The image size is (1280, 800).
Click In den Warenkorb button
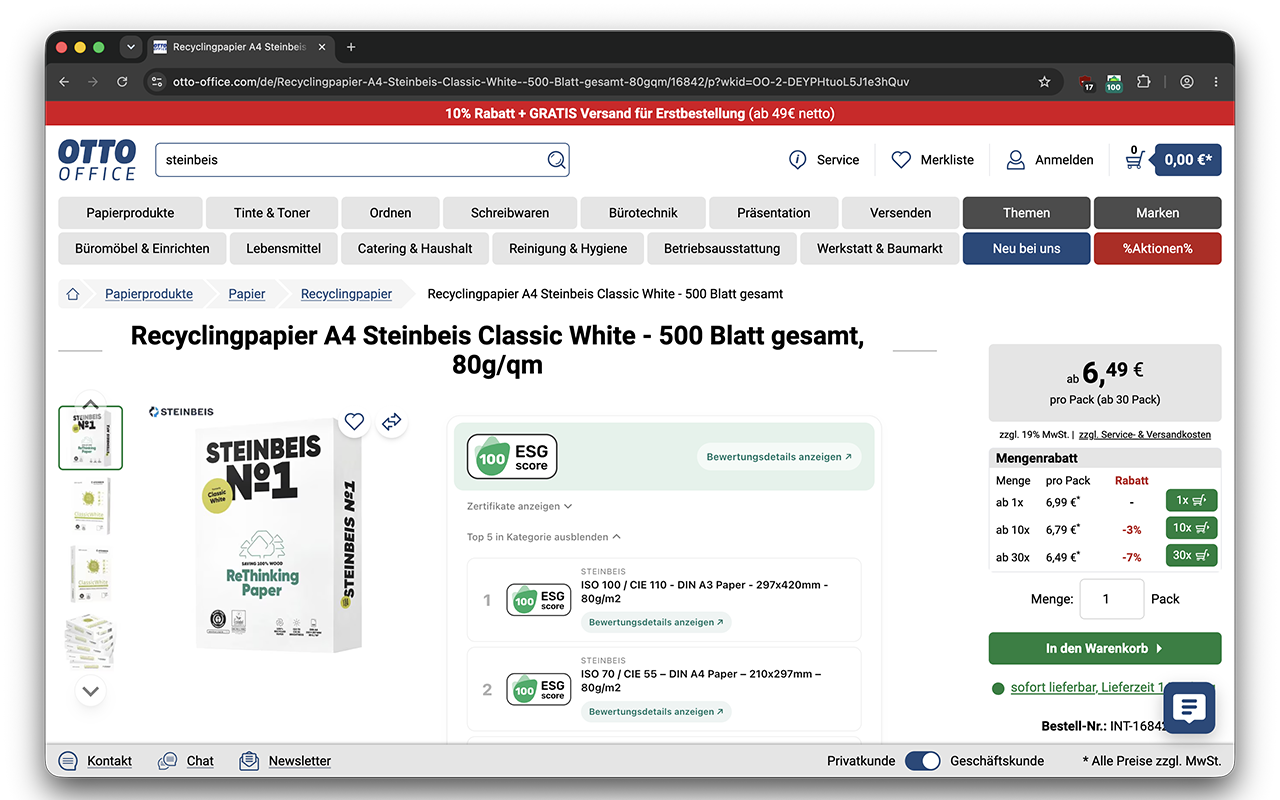[1105, 648]
